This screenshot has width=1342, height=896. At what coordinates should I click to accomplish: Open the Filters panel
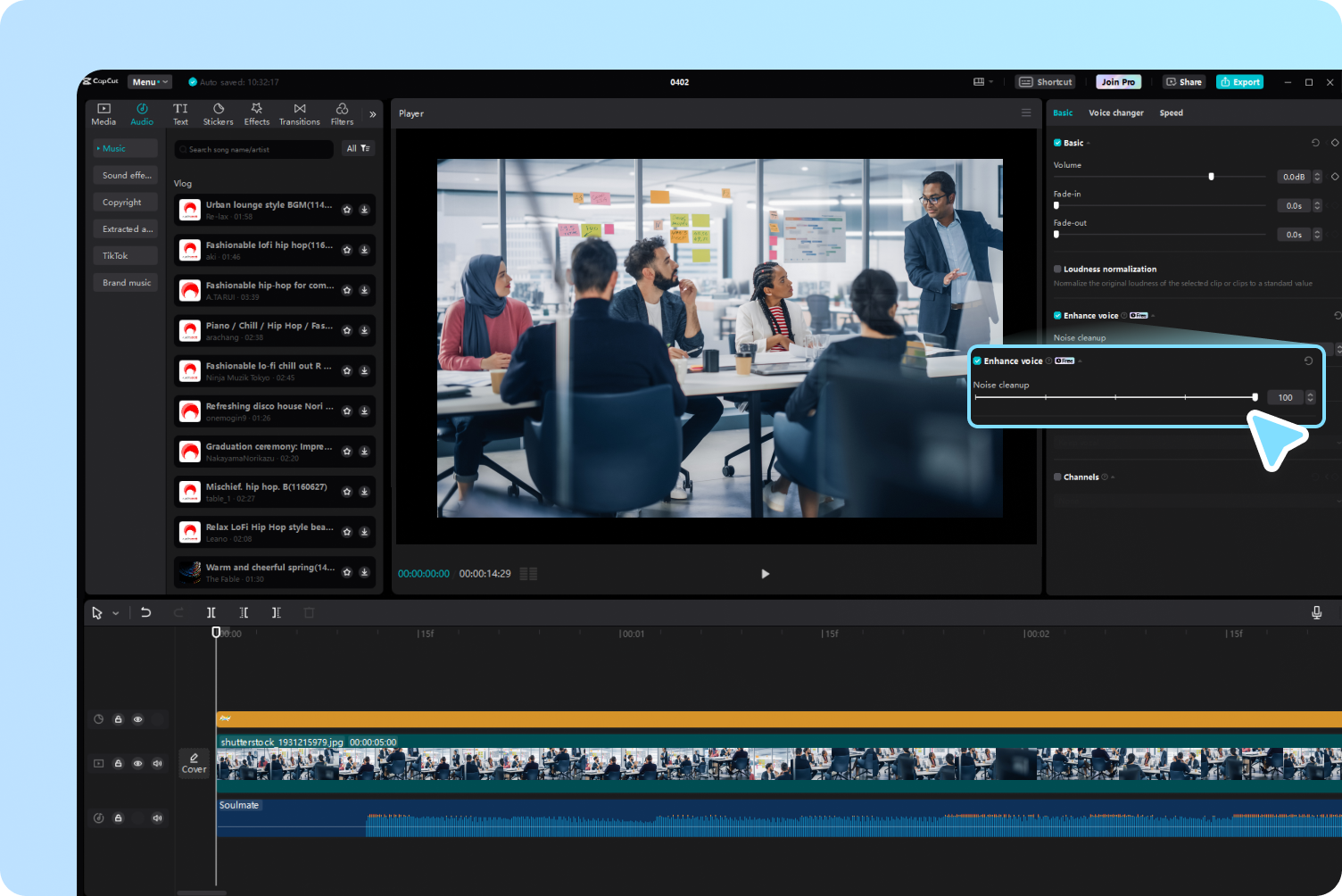342,114
